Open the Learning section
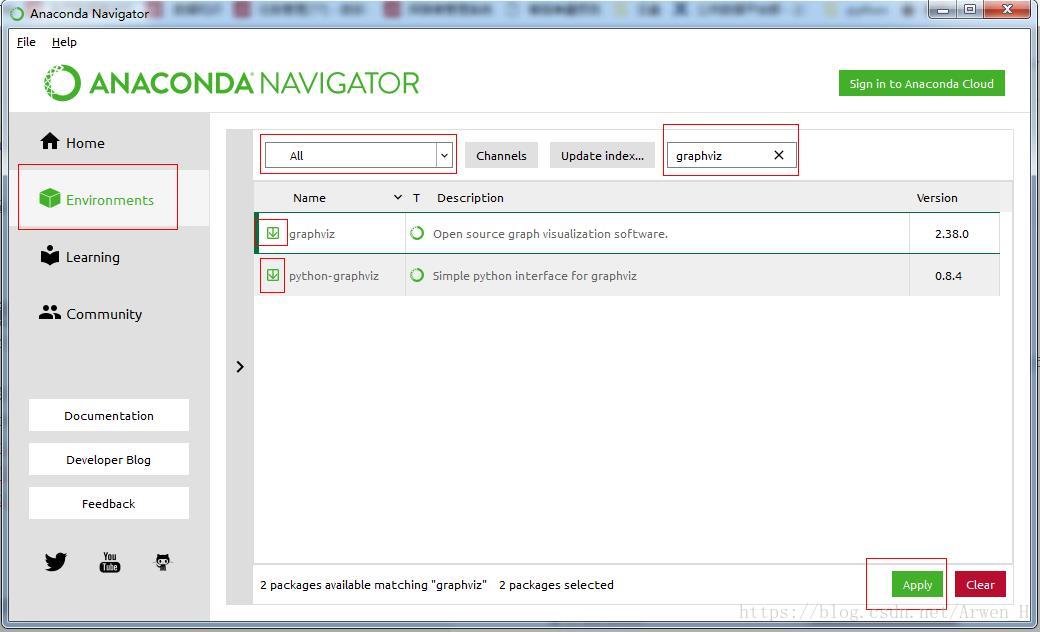 pos(109,257)
